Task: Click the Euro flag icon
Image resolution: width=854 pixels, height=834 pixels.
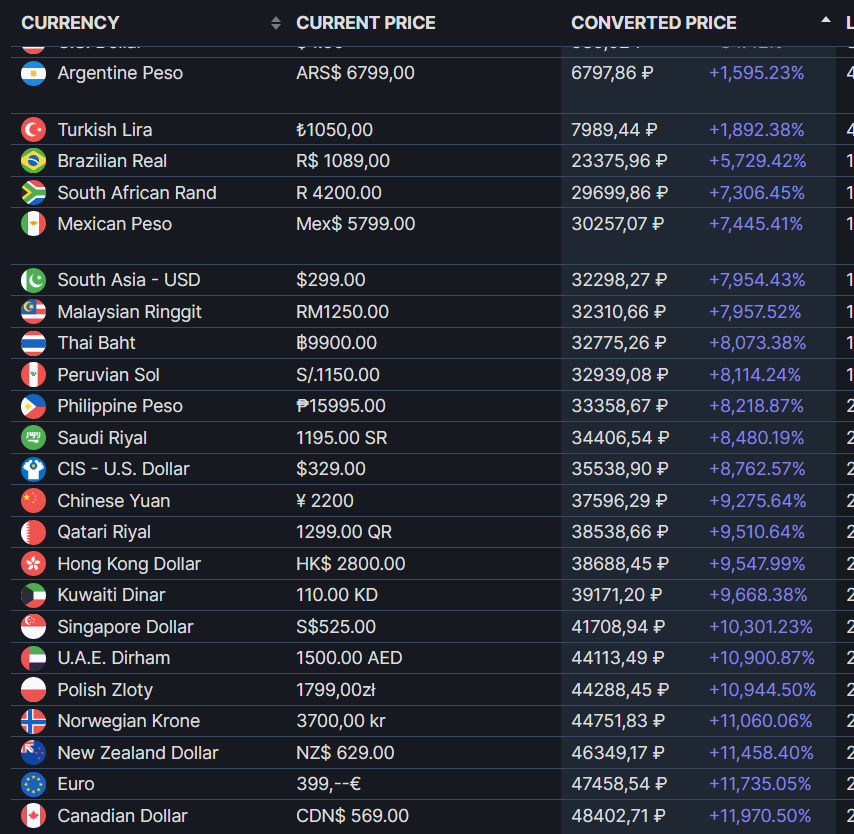Action: pos(34,784)
